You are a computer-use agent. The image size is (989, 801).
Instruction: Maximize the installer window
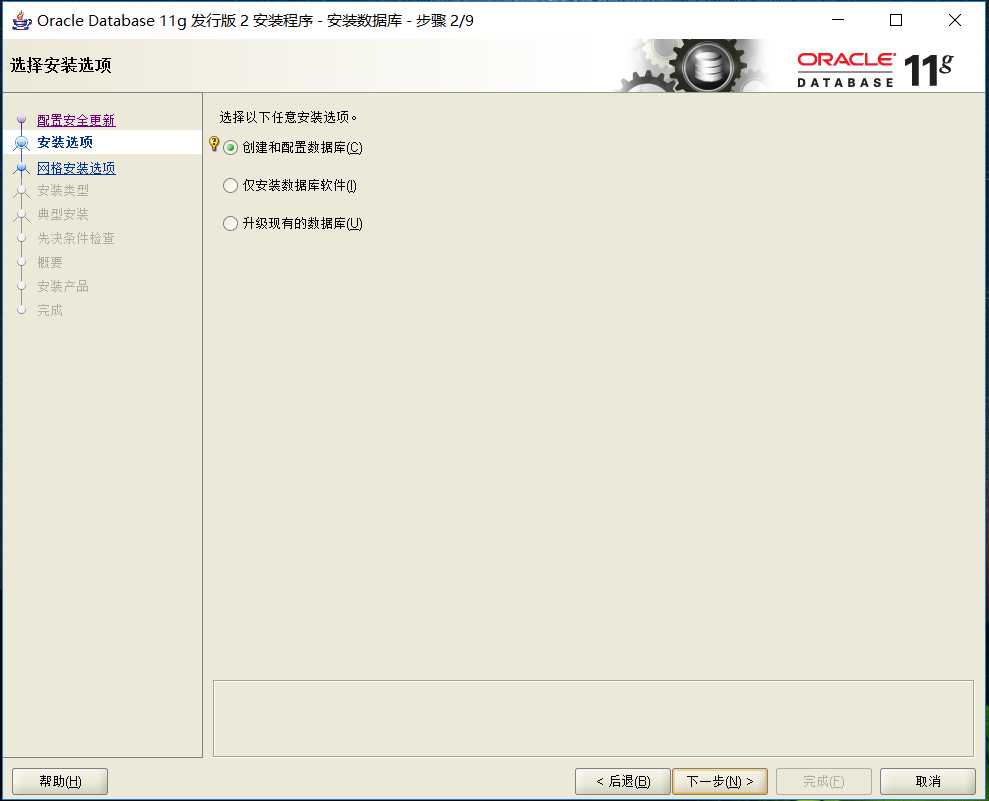896,20
